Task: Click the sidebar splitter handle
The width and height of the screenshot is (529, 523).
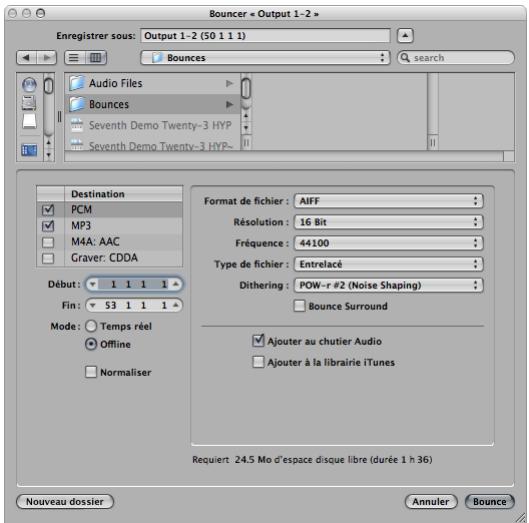Action: point(59,117)
